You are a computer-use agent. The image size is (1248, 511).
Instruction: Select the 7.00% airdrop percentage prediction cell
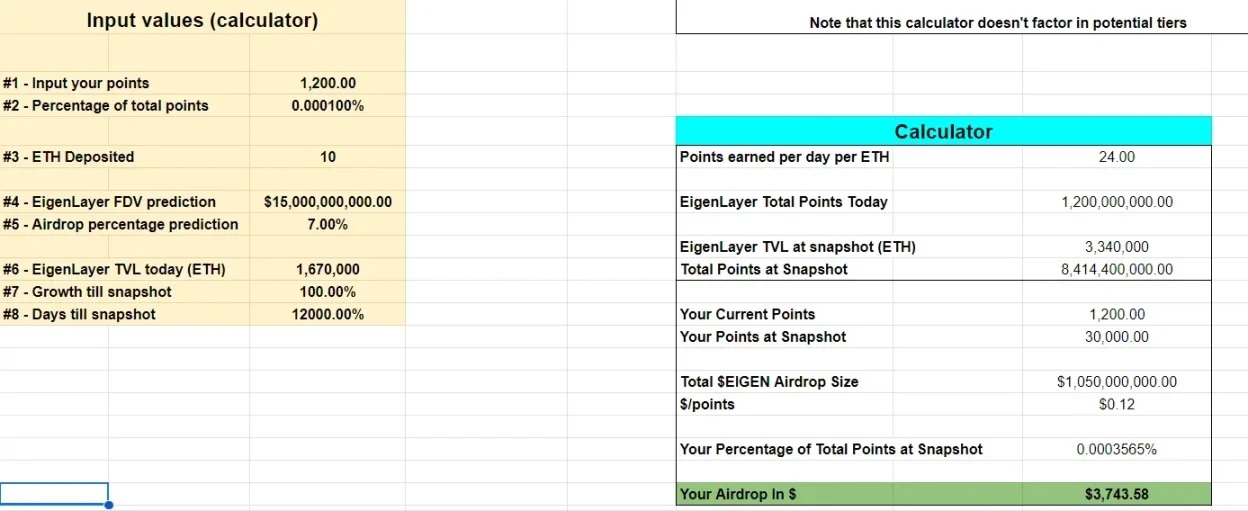pyautogui.click(x=327, y=224)
